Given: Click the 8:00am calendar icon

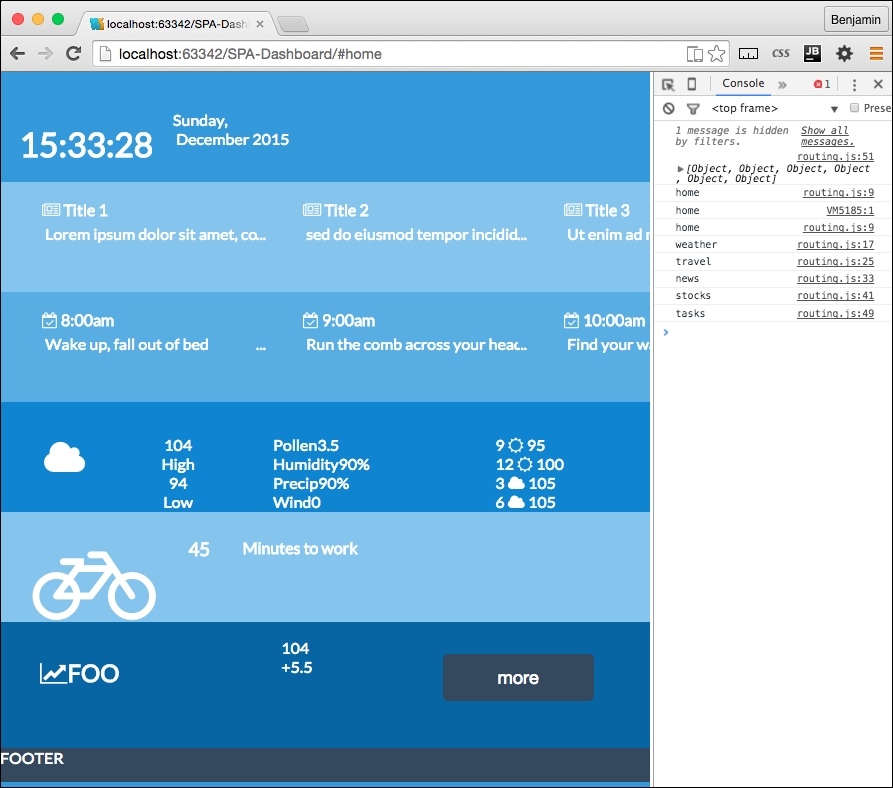Looking at the screenshot, I should pos(50,321).
